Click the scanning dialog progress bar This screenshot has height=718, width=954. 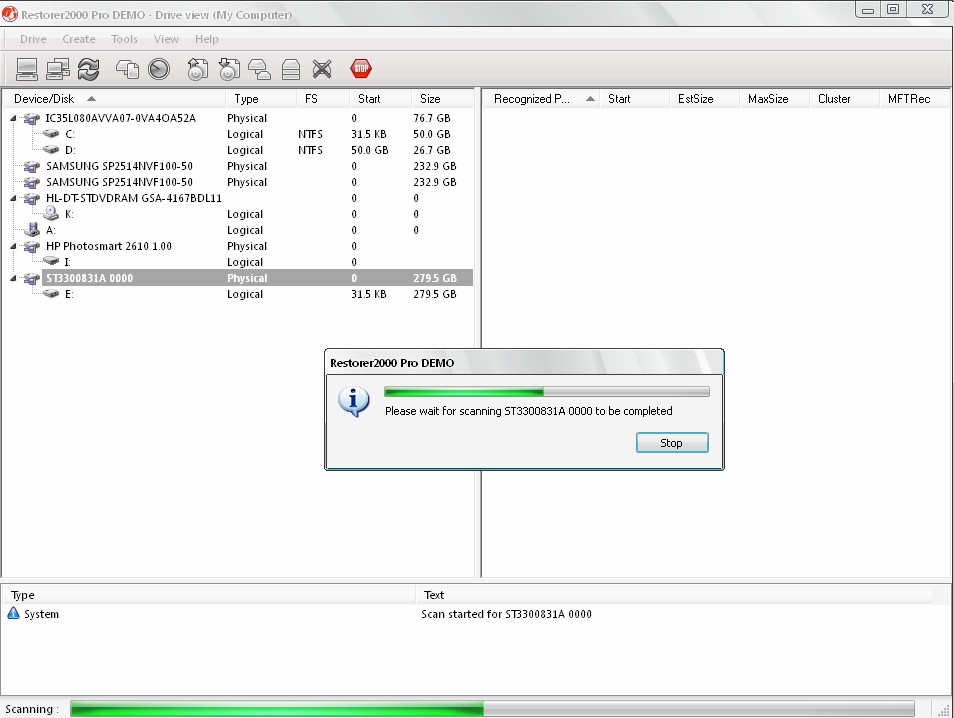(546, 392)
